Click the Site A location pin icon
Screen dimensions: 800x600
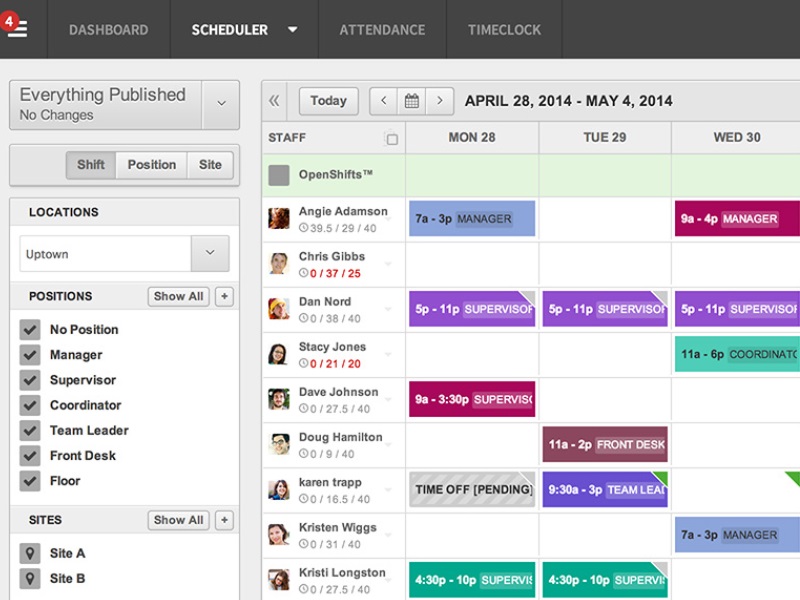click(30, 553)
